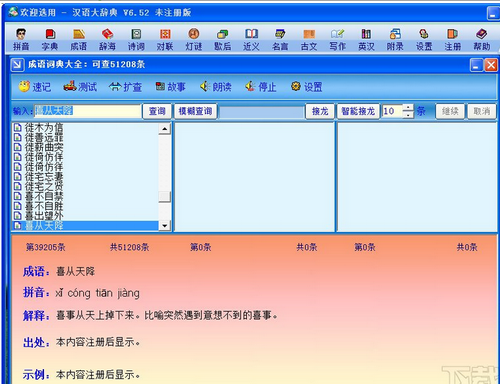Focus the 输入 idiom input field

point(88,111)
